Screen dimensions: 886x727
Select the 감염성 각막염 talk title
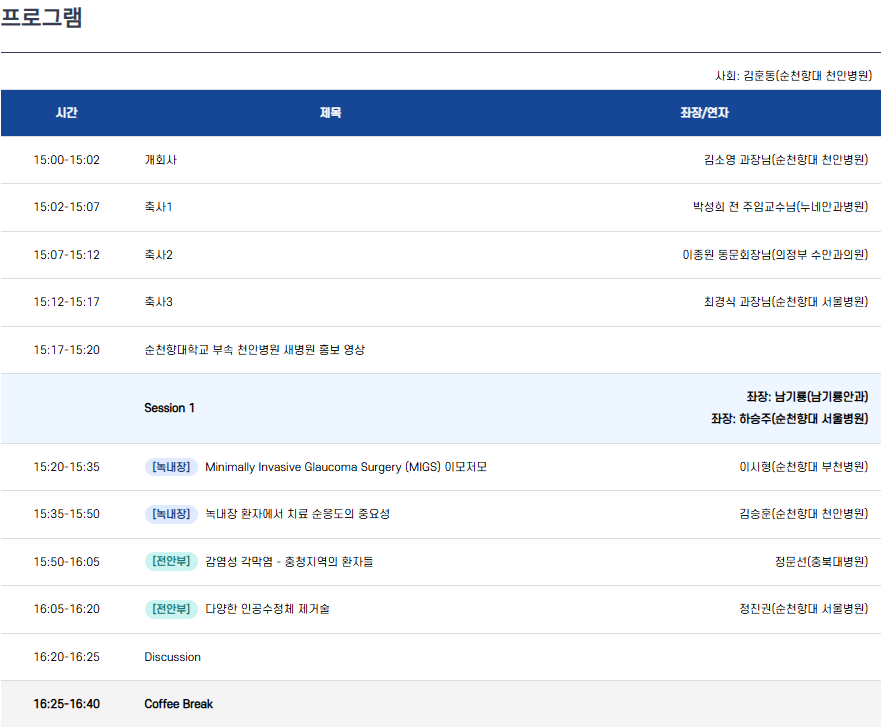click(288, 562)
